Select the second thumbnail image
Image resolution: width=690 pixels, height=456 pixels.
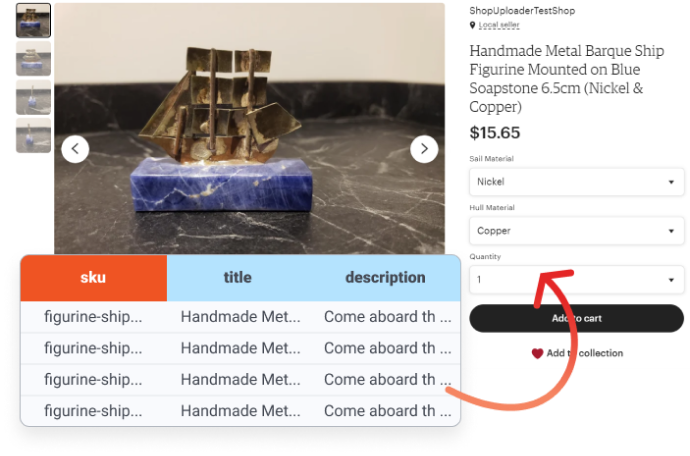[33, 59]
